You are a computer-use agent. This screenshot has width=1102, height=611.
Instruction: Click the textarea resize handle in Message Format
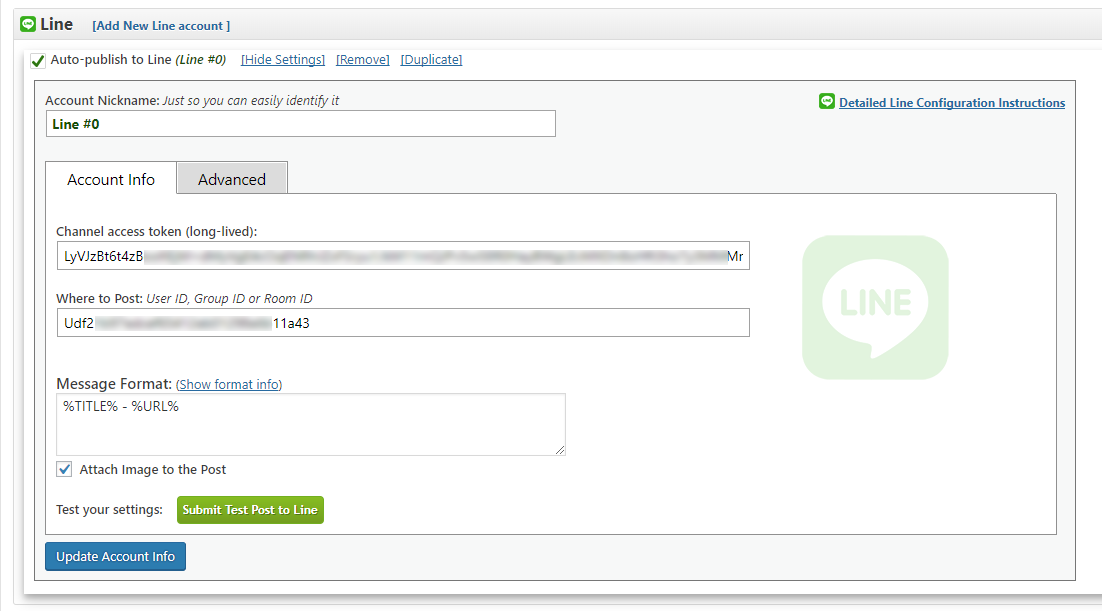pos(559,449)
